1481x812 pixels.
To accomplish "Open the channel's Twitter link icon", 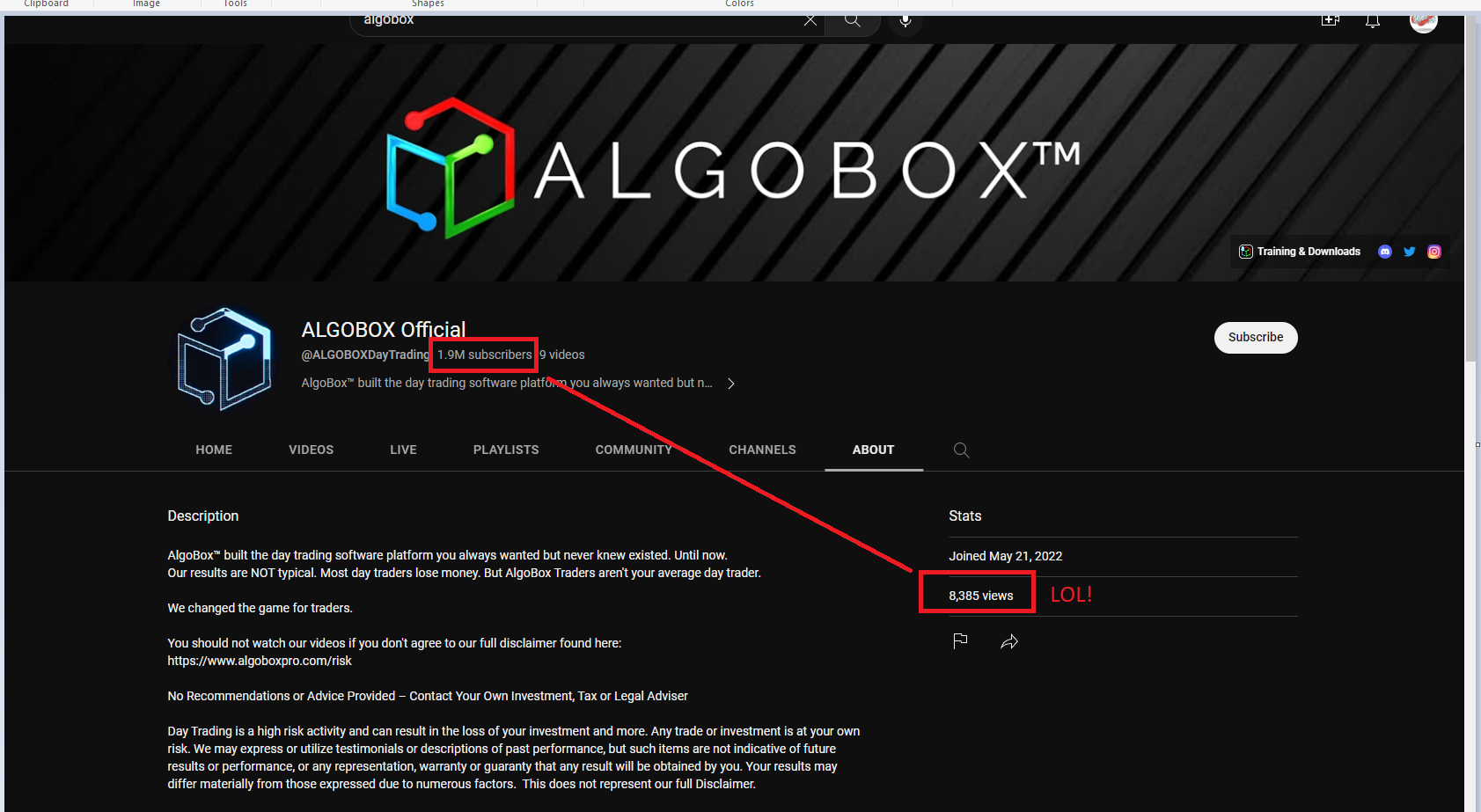I will [1410, 252].
